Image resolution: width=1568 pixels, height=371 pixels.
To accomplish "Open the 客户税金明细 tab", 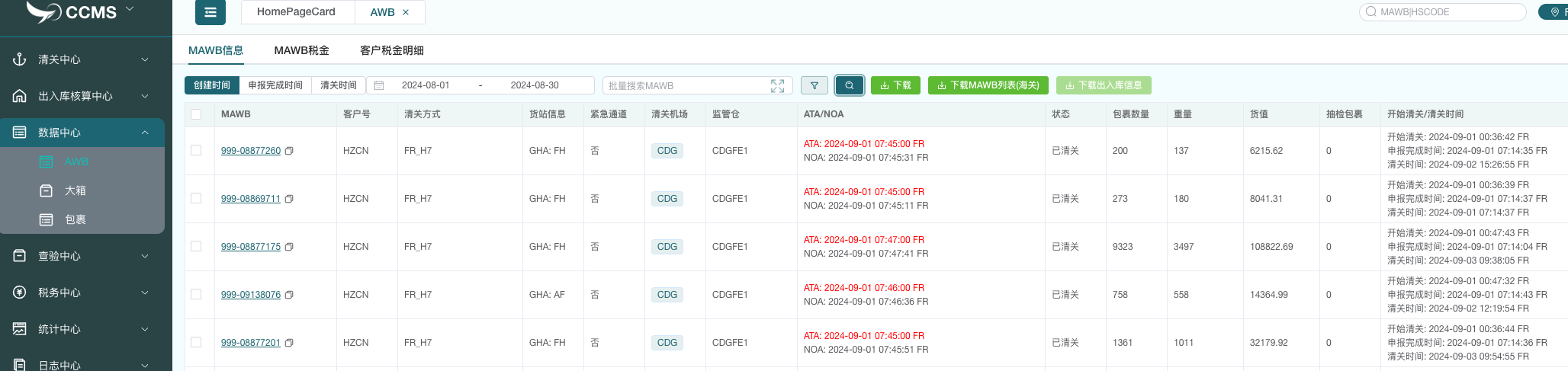I will coord(392,50).
